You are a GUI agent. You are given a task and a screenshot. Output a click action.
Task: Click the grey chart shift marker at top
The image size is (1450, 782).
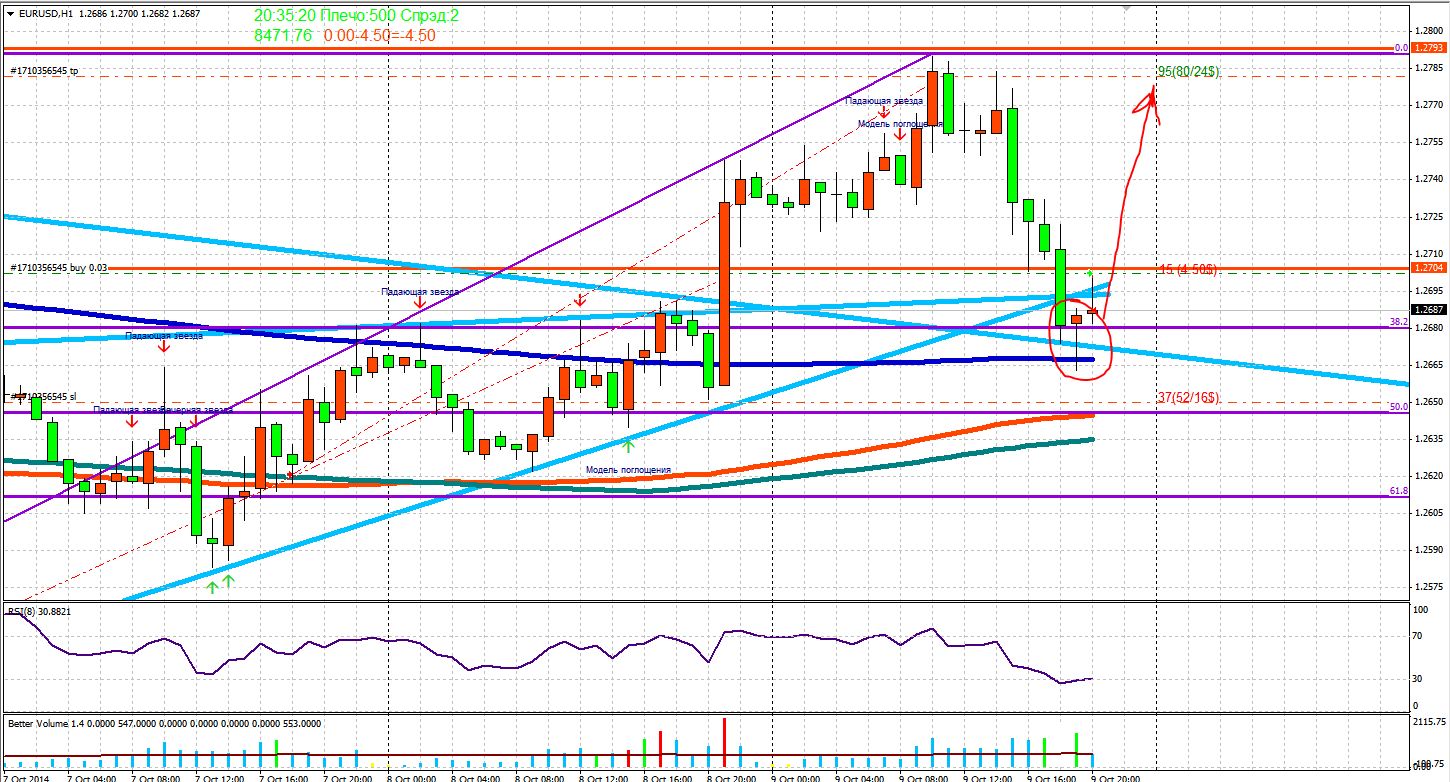tap(1127, 8)
